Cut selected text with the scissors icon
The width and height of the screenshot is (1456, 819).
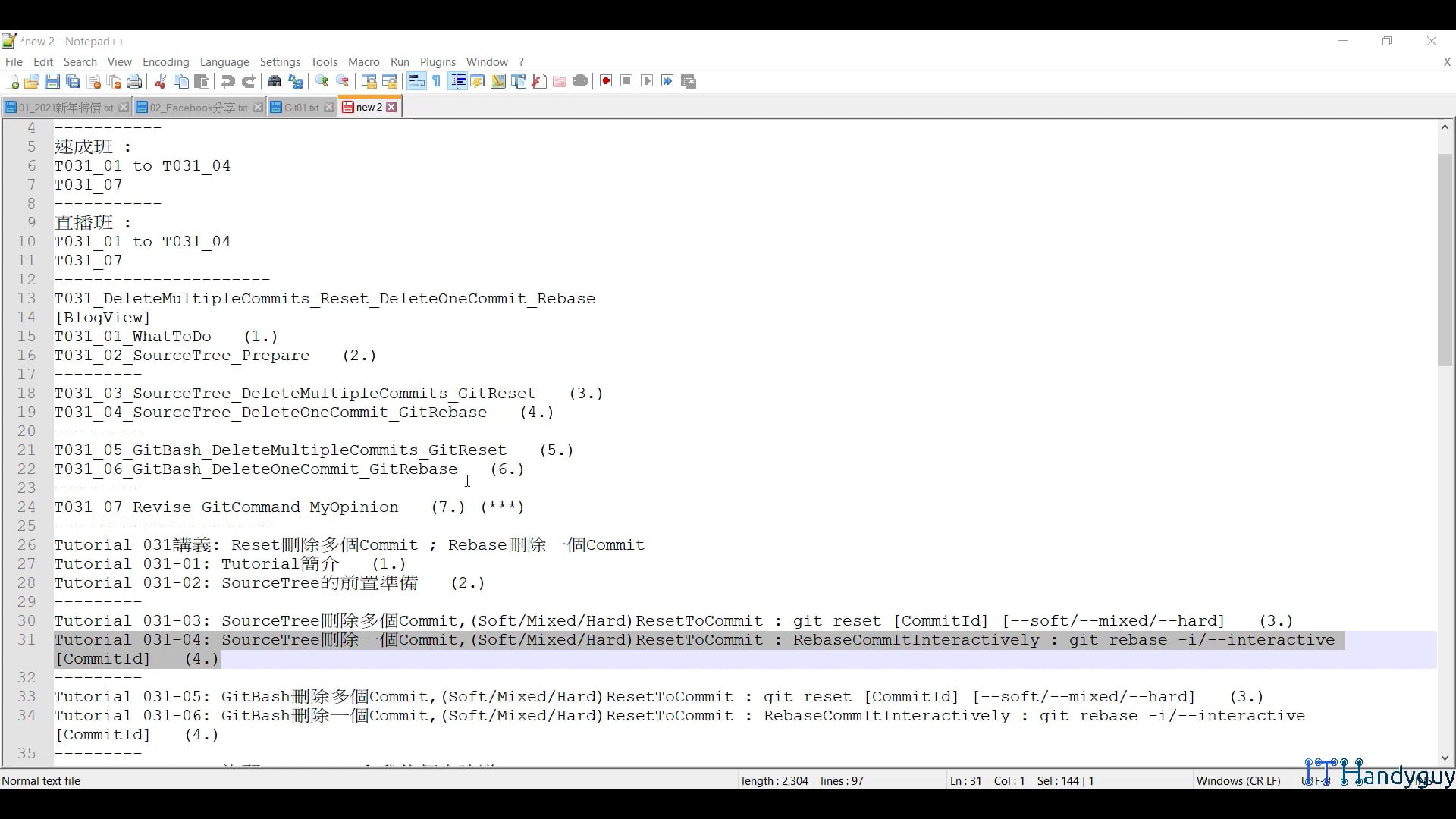pos(160,81)
